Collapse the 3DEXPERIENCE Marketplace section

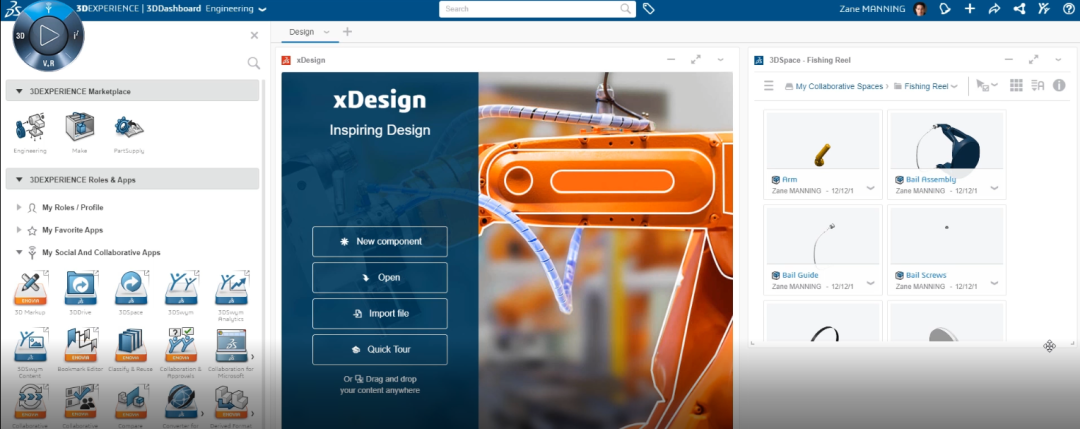(x=19, y=91)
